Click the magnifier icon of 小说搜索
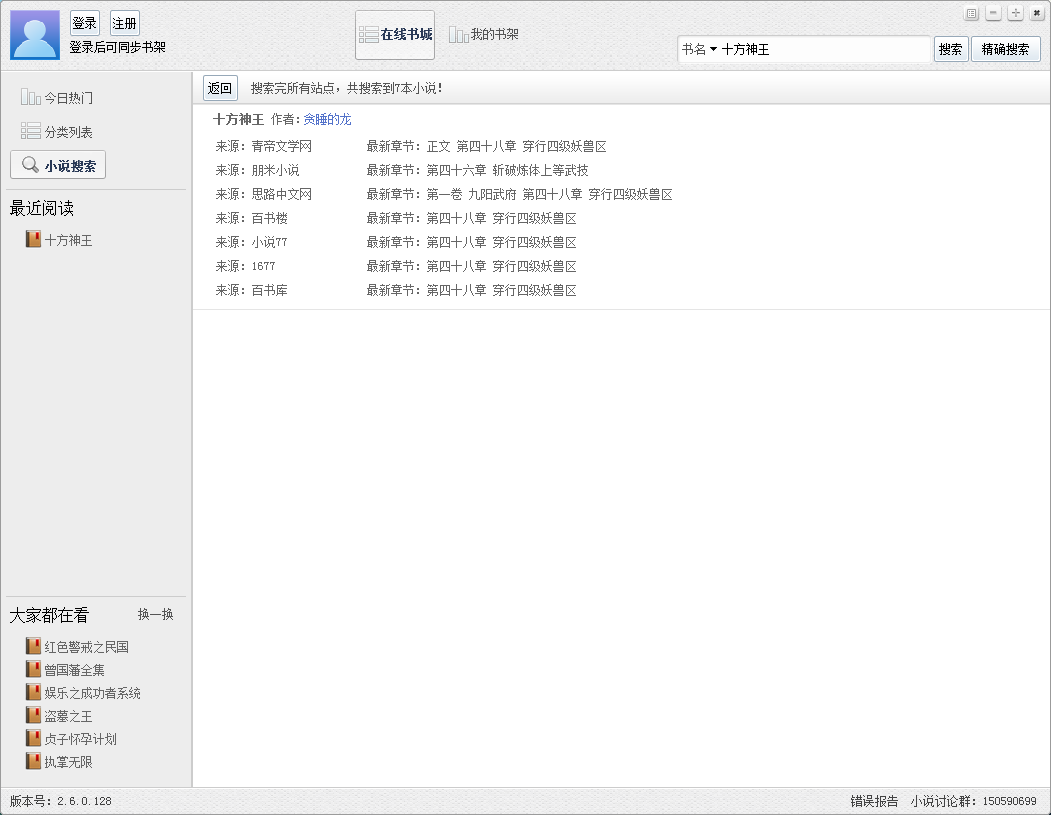The height and width of the screenshot is (815, 1051). [30, 165]
